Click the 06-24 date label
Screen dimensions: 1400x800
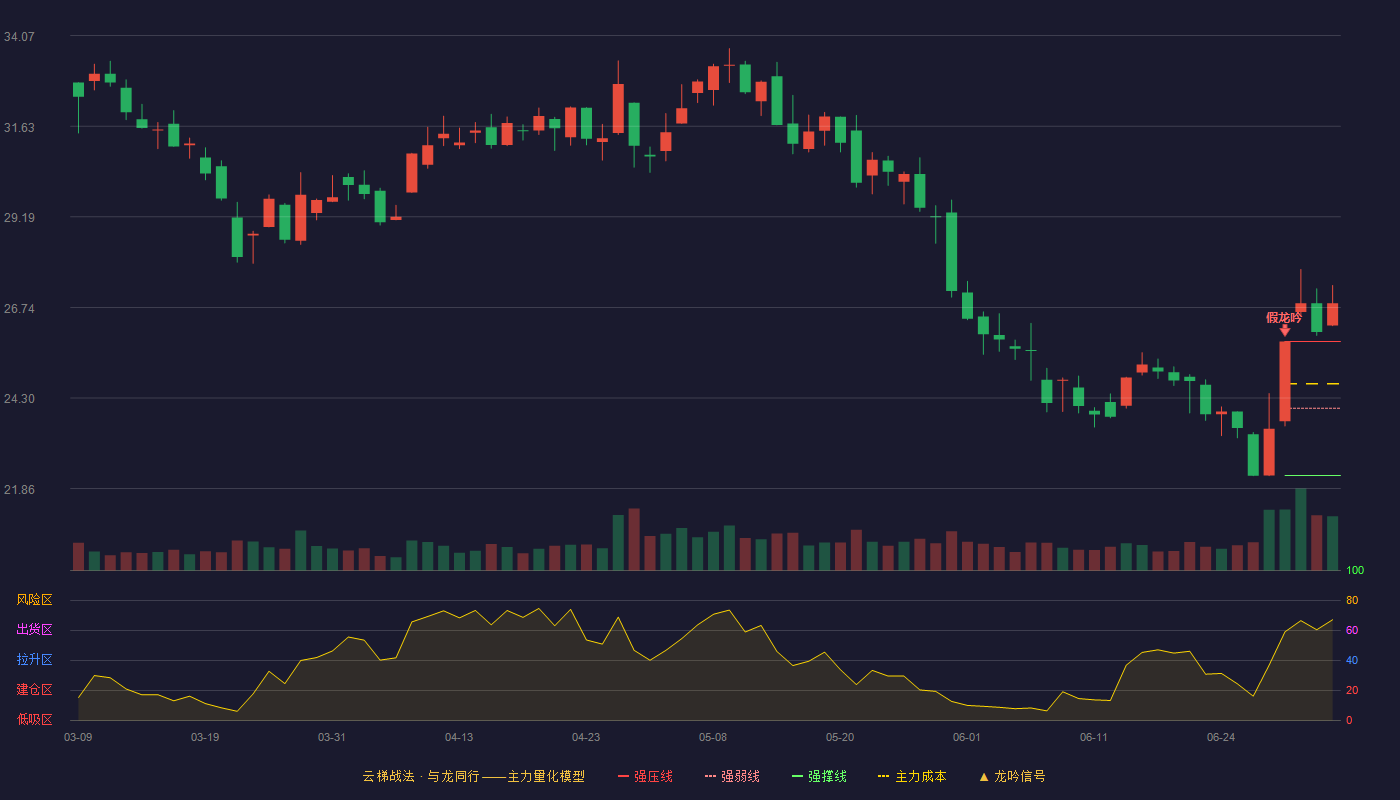tap(1221, 737)
